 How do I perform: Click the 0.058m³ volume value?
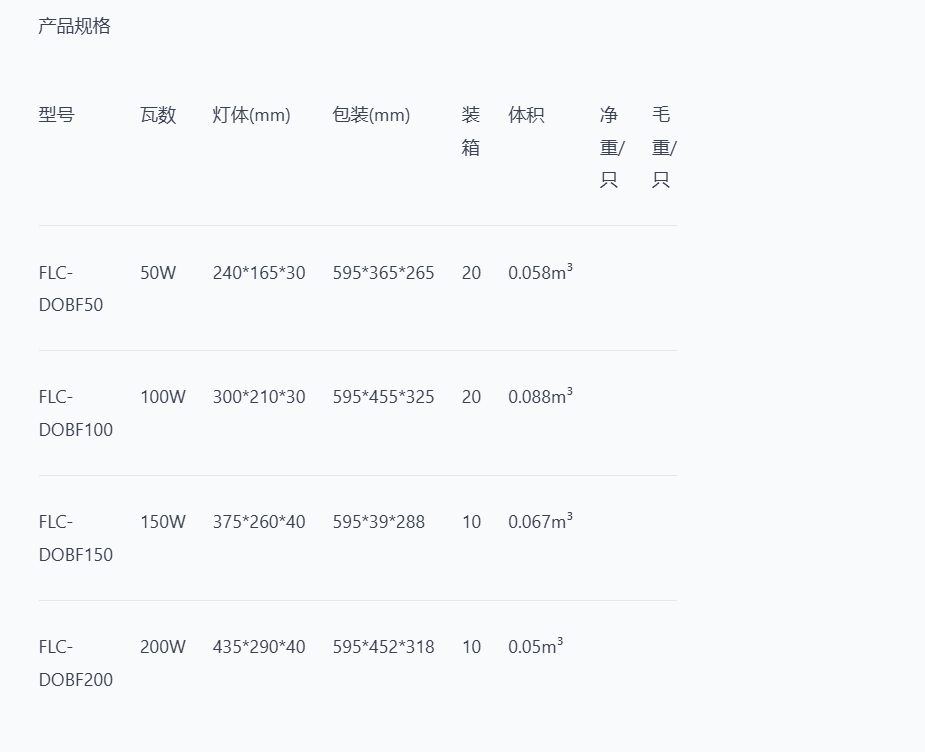click(x=540, y=272)
